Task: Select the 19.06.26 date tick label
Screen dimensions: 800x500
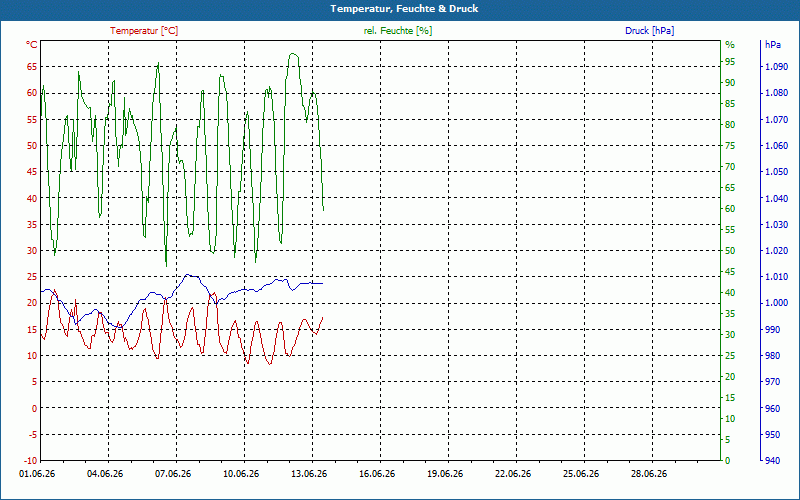Action: click(x=445, y=474)
